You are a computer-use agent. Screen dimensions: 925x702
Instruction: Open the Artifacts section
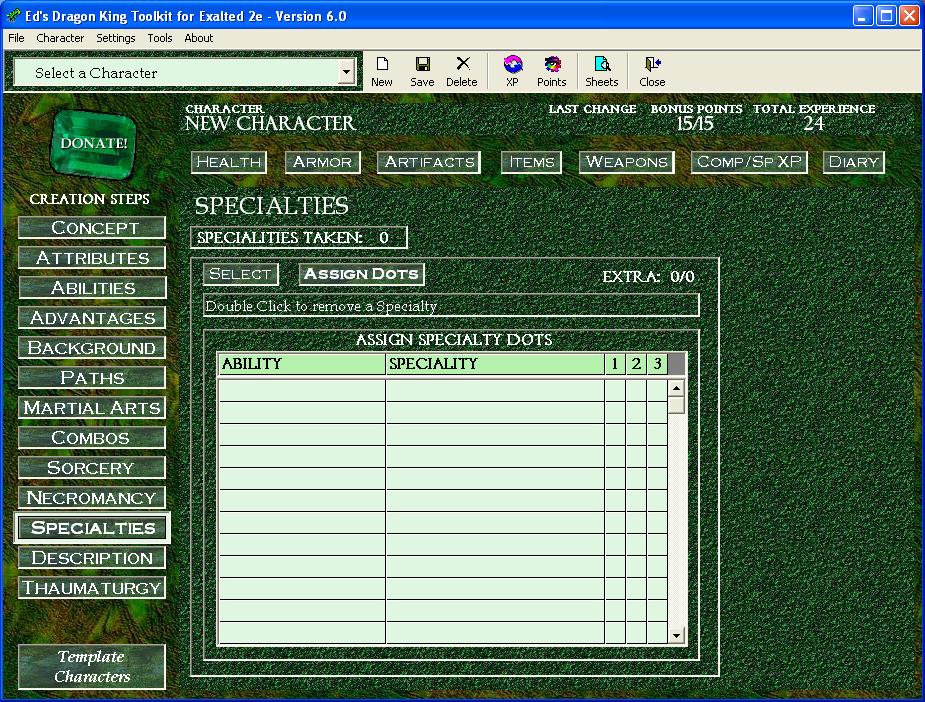[x=429, y=162]
